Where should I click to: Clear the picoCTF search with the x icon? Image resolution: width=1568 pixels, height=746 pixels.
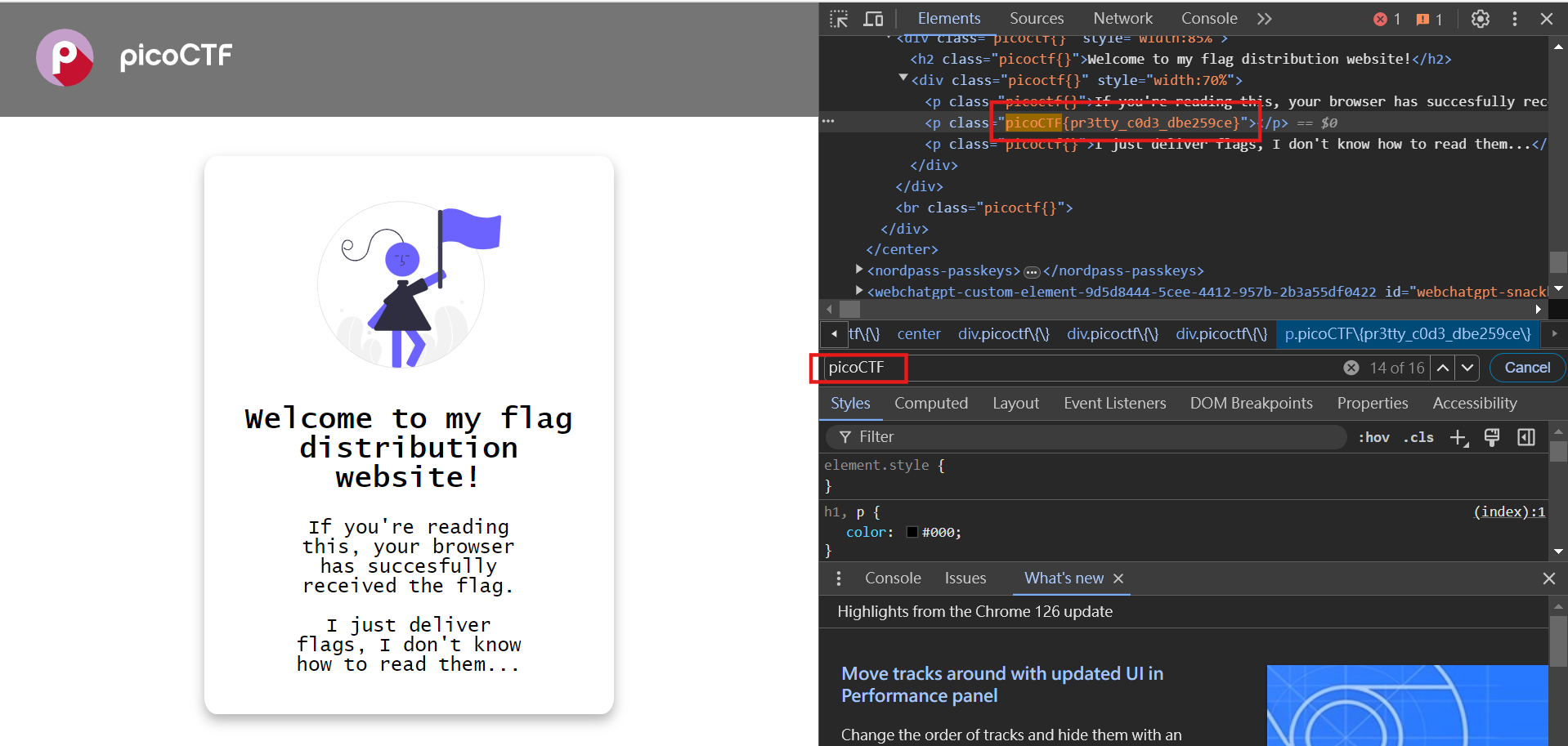(1351, 367)
